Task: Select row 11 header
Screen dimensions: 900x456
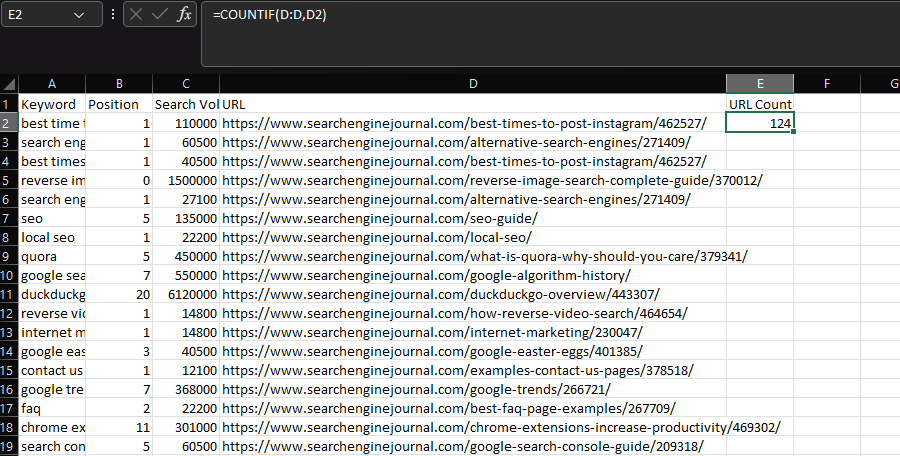Action: (x=9, y=295)
